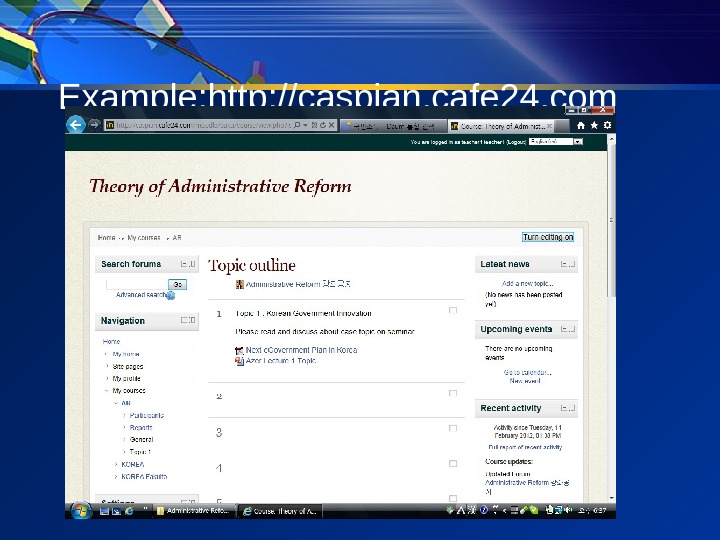Image resolution: width=720 pixels, height=540 pixels.
Task: Open Advanced search link
Action: pos(141,295)
